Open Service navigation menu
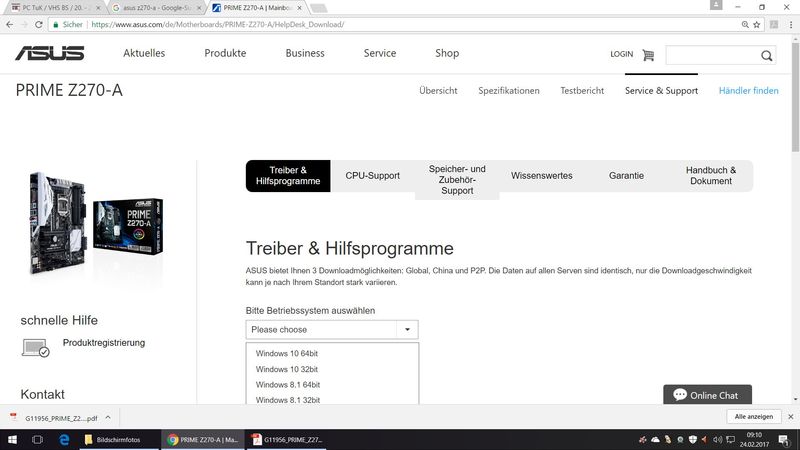 click(x=380, y=53)
